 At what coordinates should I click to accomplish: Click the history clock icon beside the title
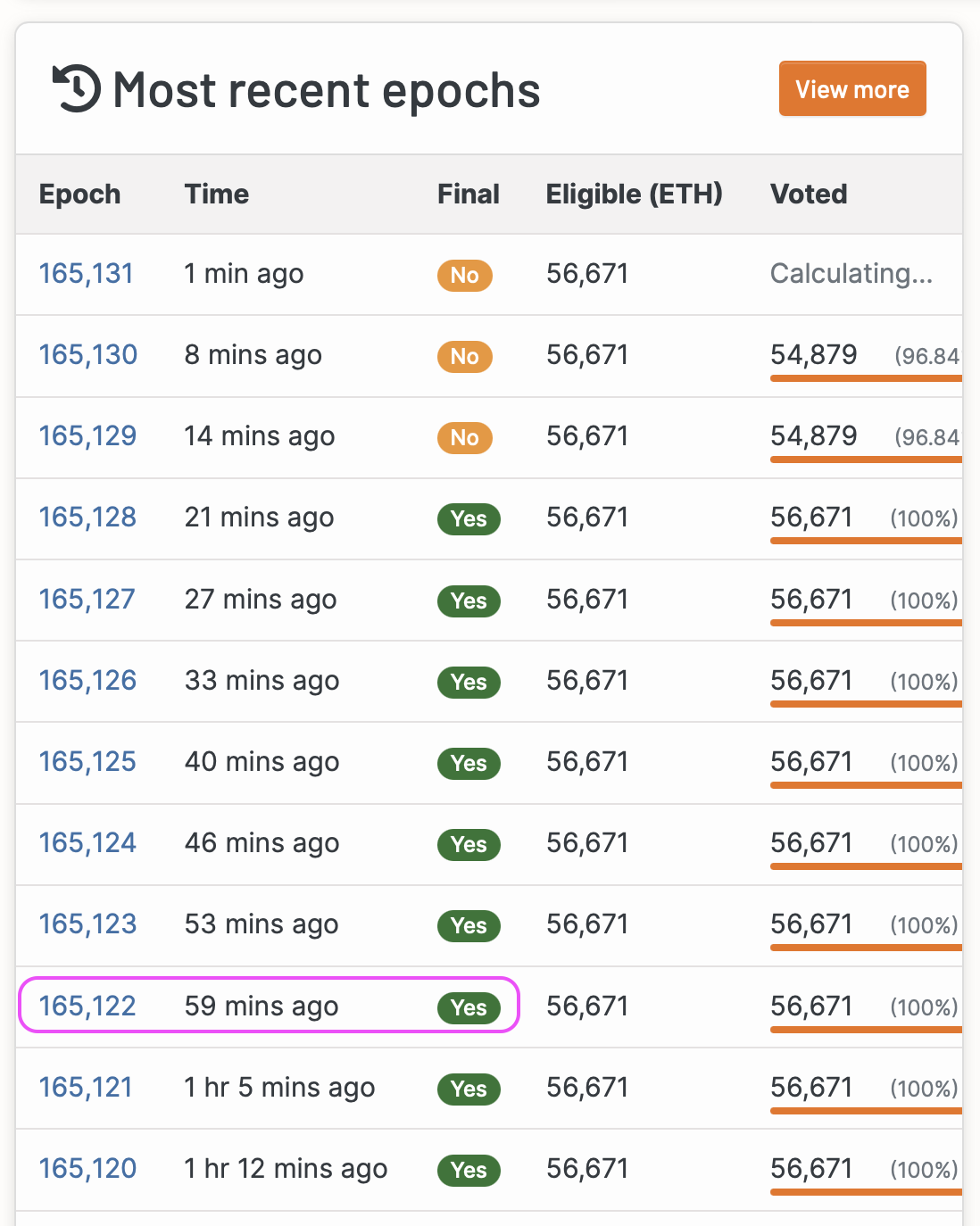pos(77,89)
